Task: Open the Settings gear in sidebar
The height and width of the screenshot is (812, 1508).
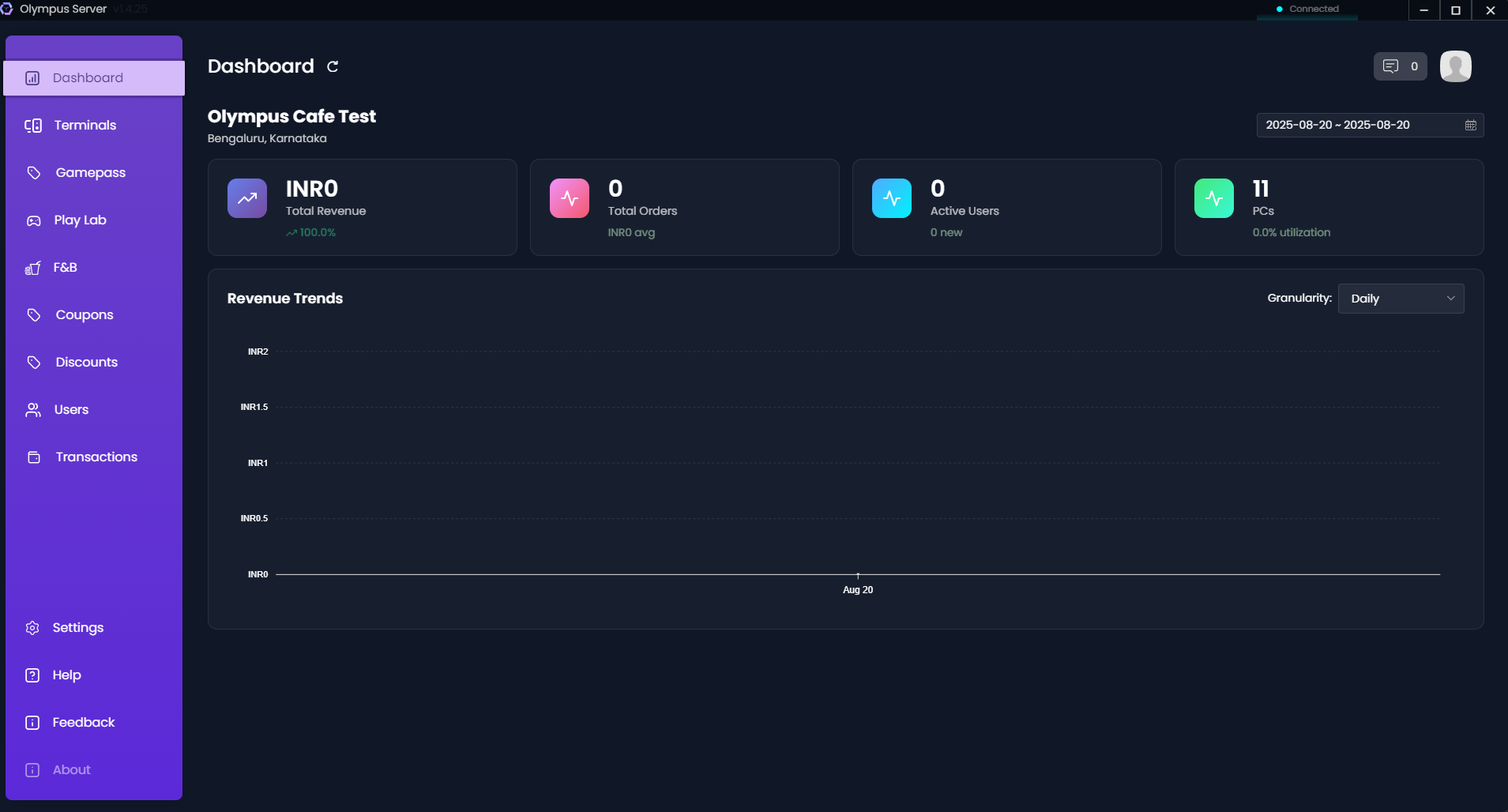Action: [32, 627]
